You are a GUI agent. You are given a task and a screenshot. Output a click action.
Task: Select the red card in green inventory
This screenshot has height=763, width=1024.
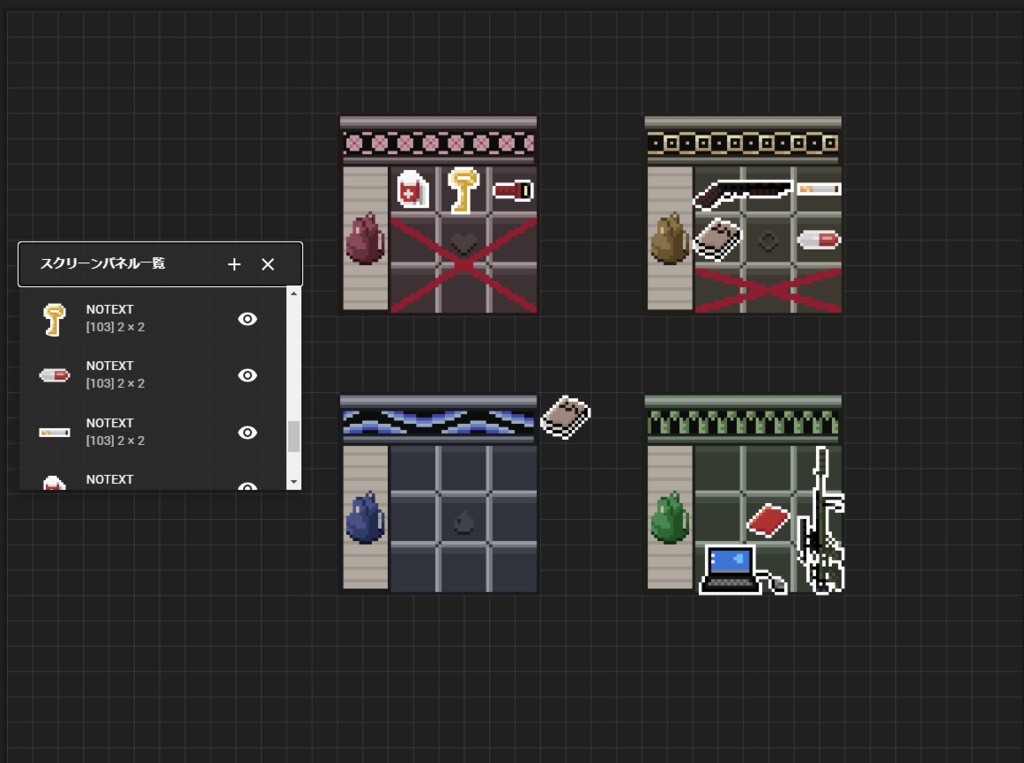[x=768, y=520]
